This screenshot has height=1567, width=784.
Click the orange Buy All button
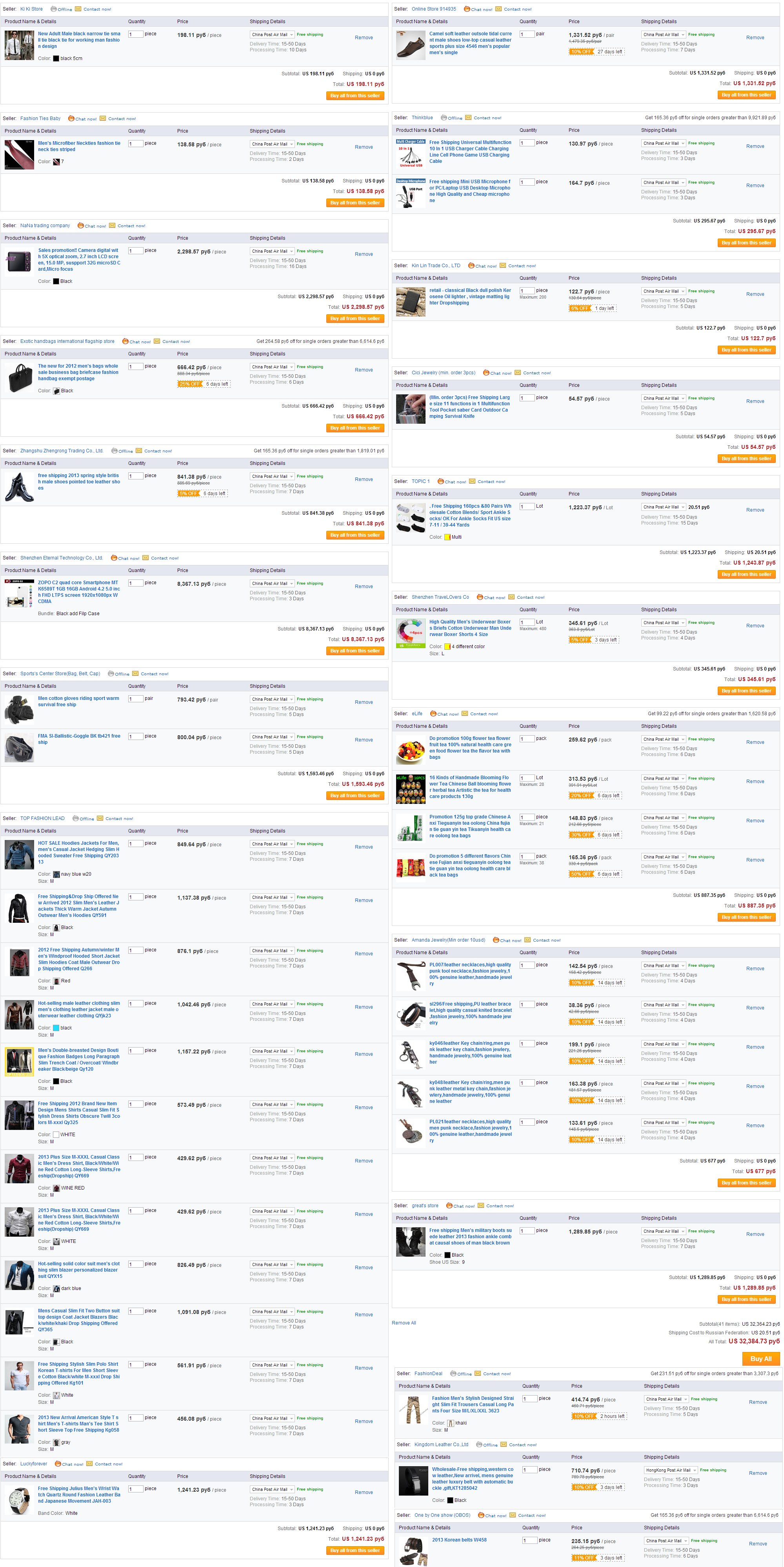point(761,1358)
